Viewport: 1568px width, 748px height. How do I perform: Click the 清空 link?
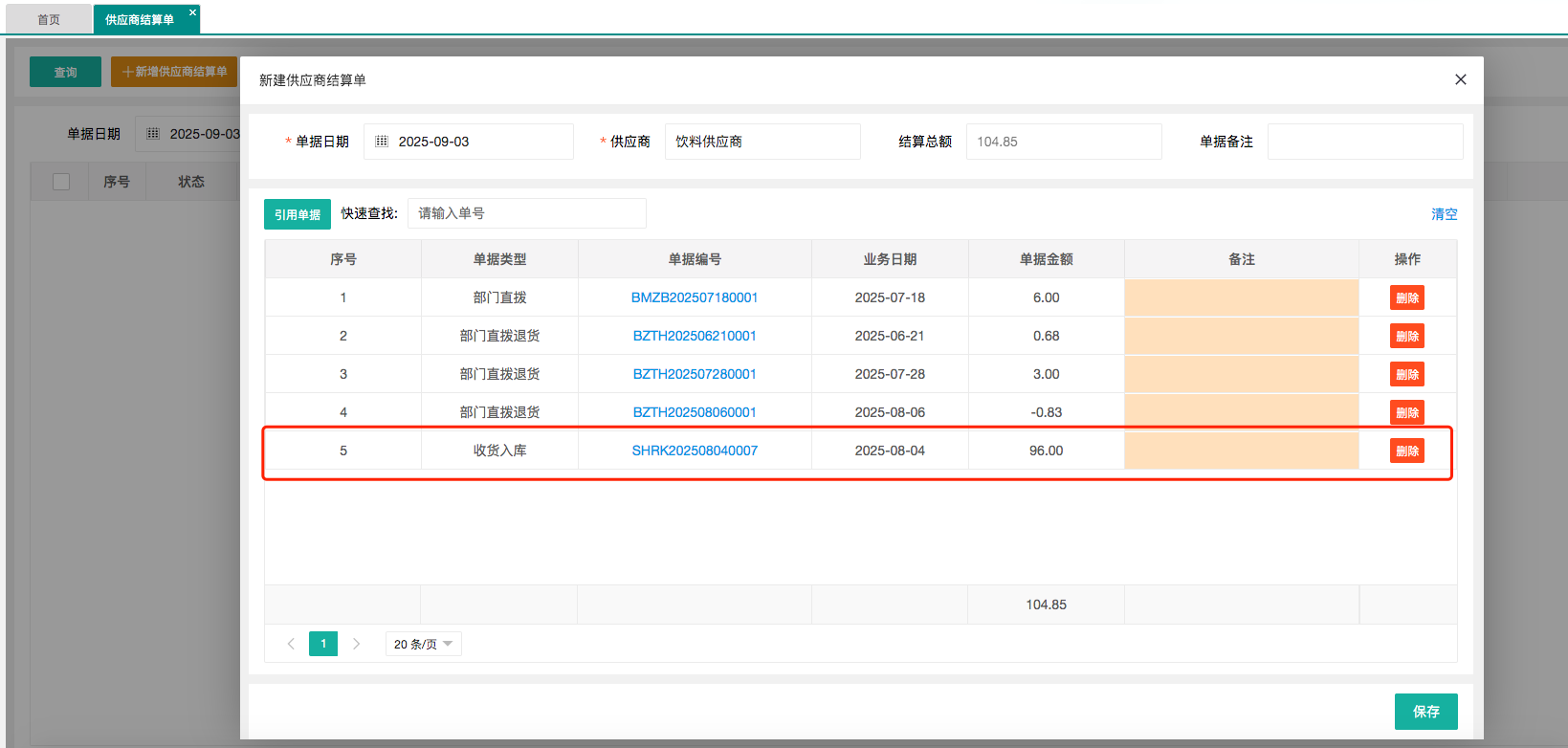[x=1444, y=214]
